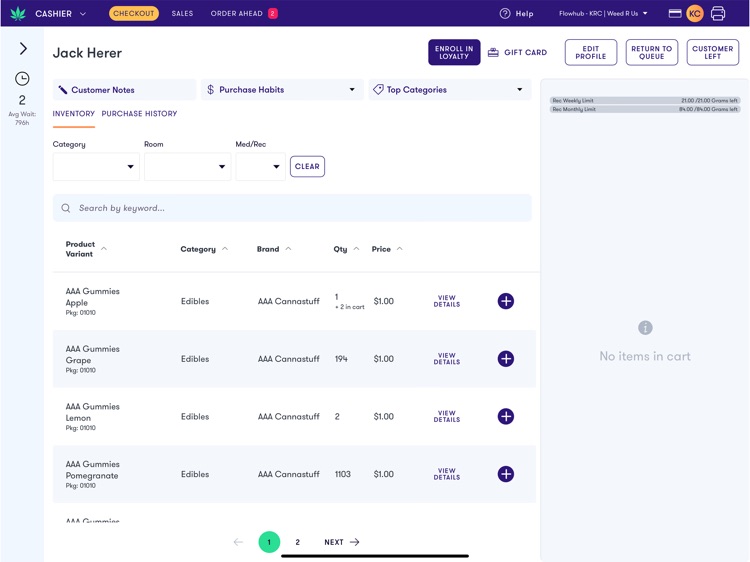Click the GIFT CARD button
The image size is (750, 562).
517,52
